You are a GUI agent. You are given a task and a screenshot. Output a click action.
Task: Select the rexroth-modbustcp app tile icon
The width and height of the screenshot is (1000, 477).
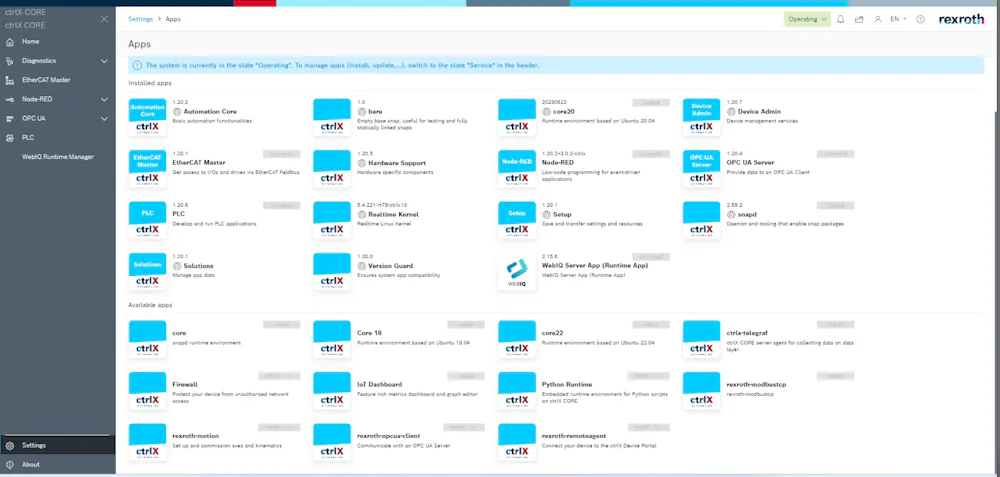pyautogui.click(x=702, y=390)
